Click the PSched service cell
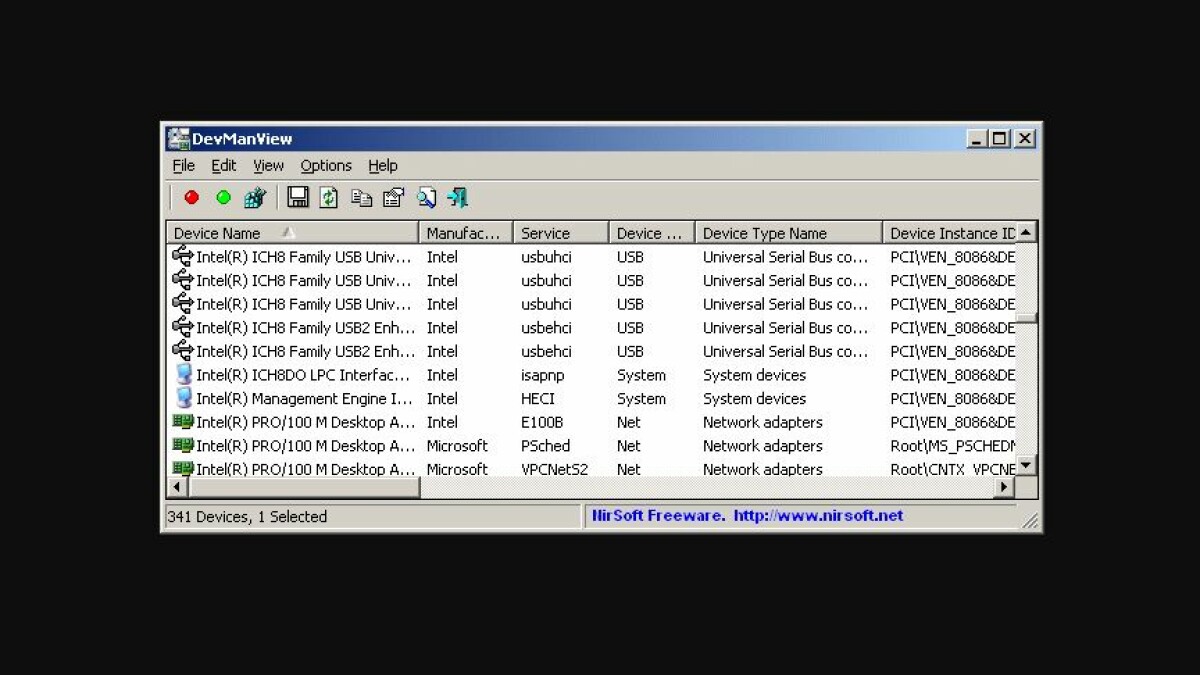The image size is (1200, 675). coord(546,446)
